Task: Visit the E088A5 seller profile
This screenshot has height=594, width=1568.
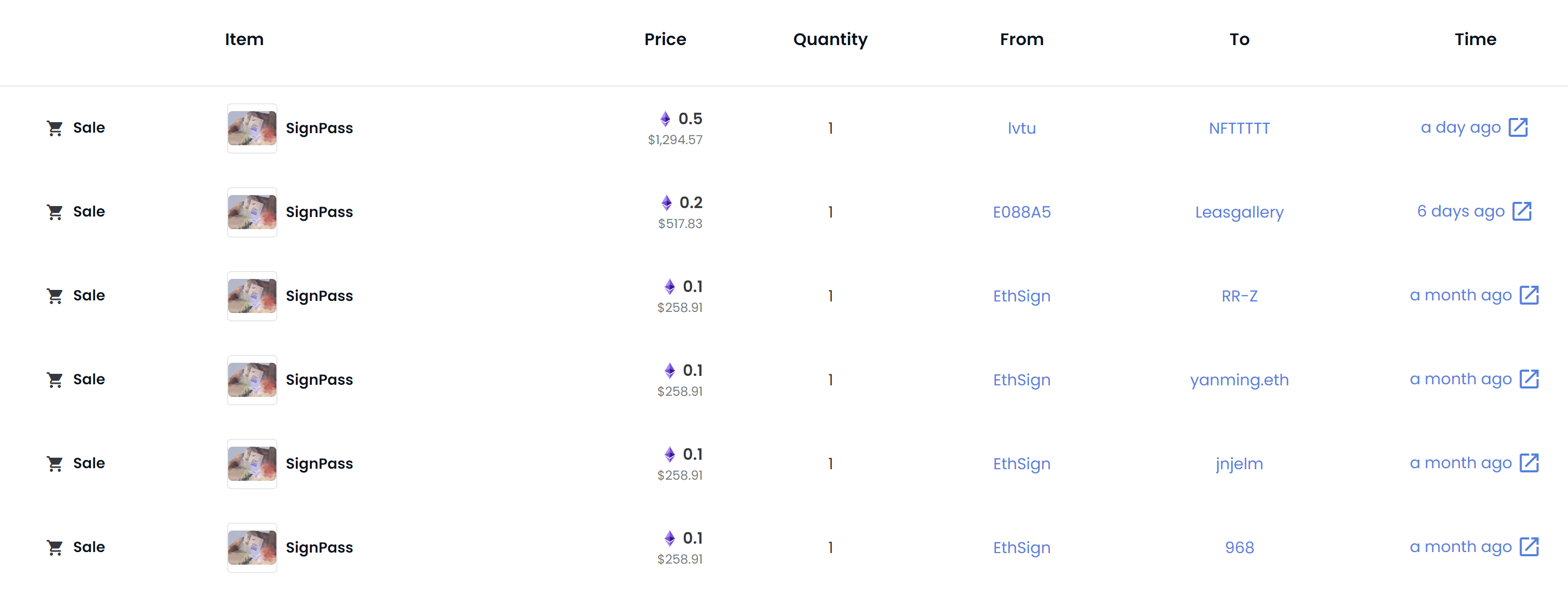Action: click(1022, 212)
